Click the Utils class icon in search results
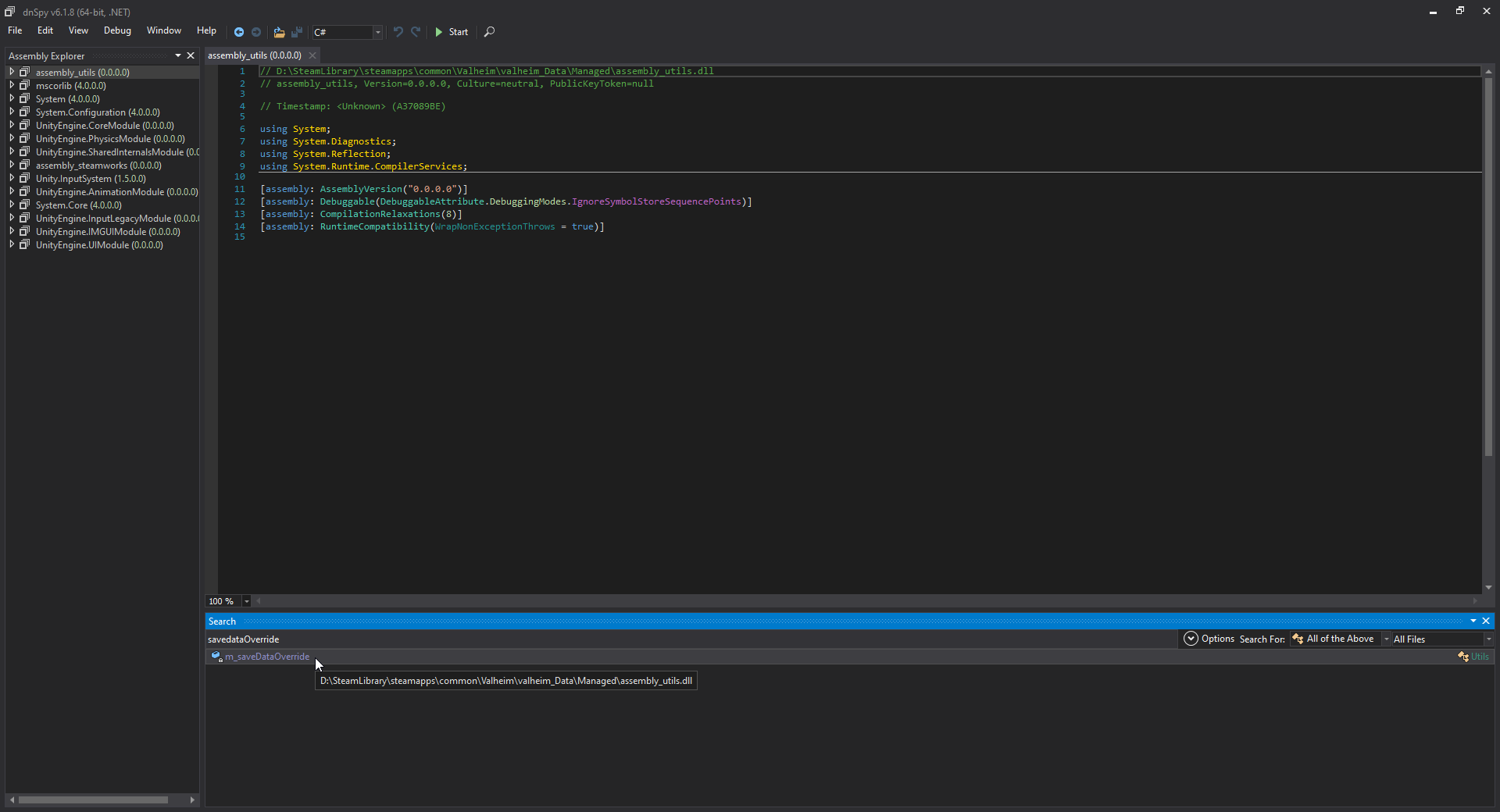This screenshot has width=1500, height=812. (x=1463, y=657)
